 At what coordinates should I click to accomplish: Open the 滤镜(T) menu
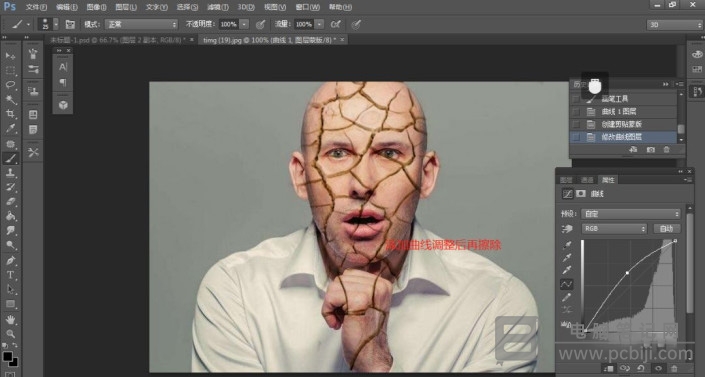click(x=218, y=7)
